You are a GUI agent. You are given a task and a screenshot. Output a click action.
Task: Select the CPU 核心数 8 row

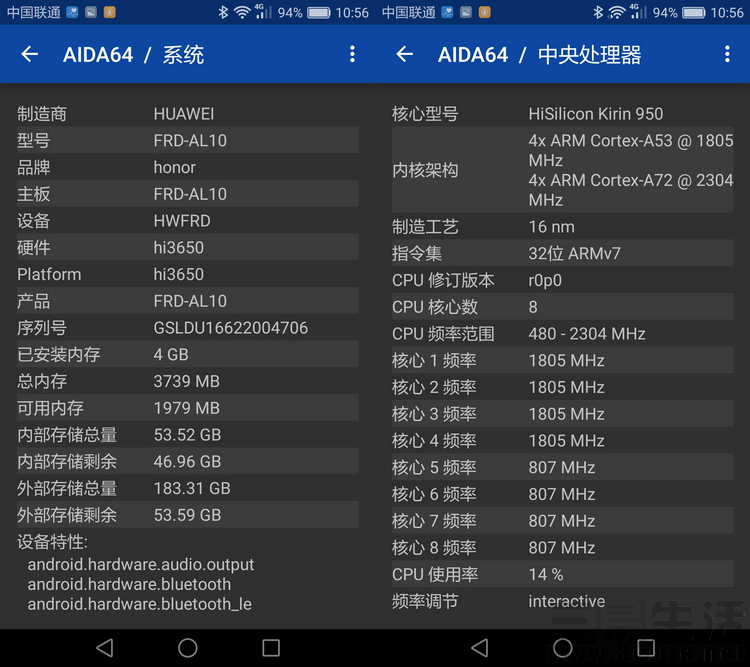[x=562, y=307]
